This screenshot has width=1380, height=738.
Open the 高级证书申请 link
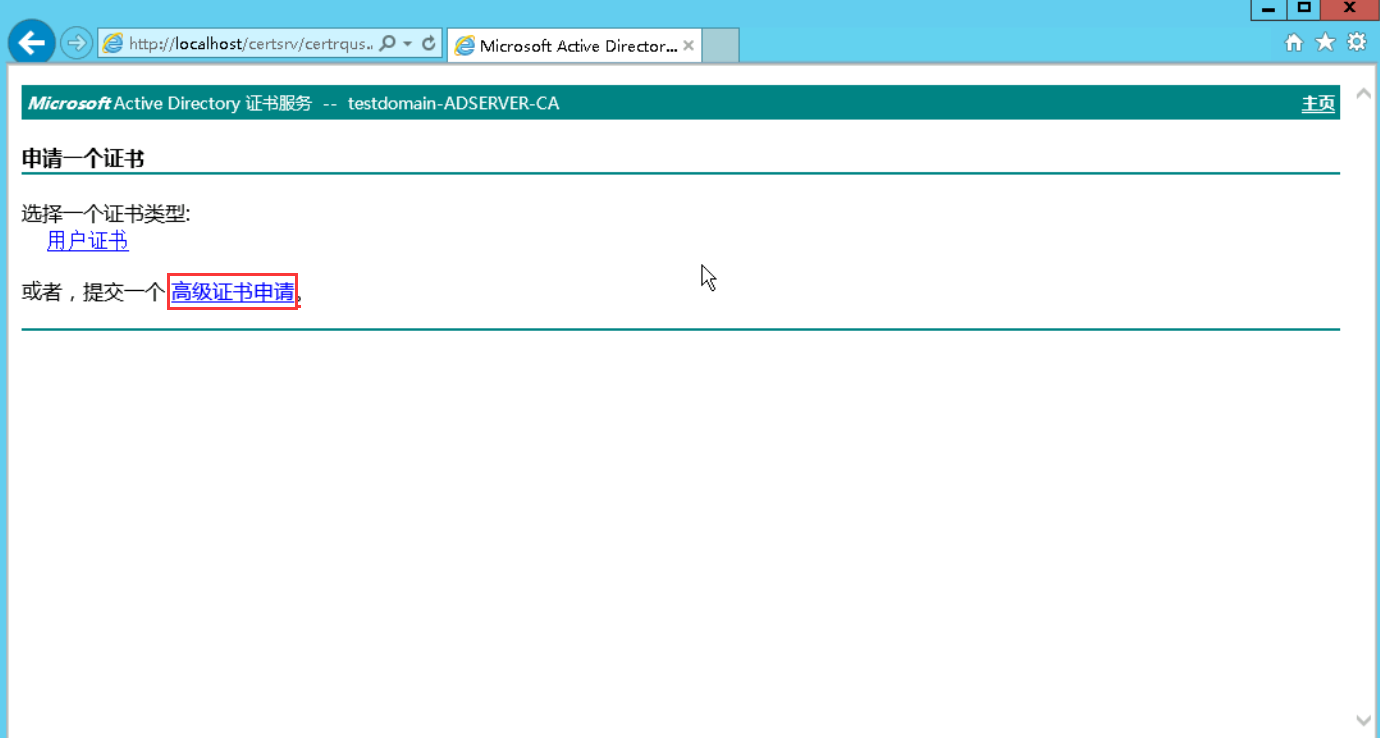tap(233, 292)
